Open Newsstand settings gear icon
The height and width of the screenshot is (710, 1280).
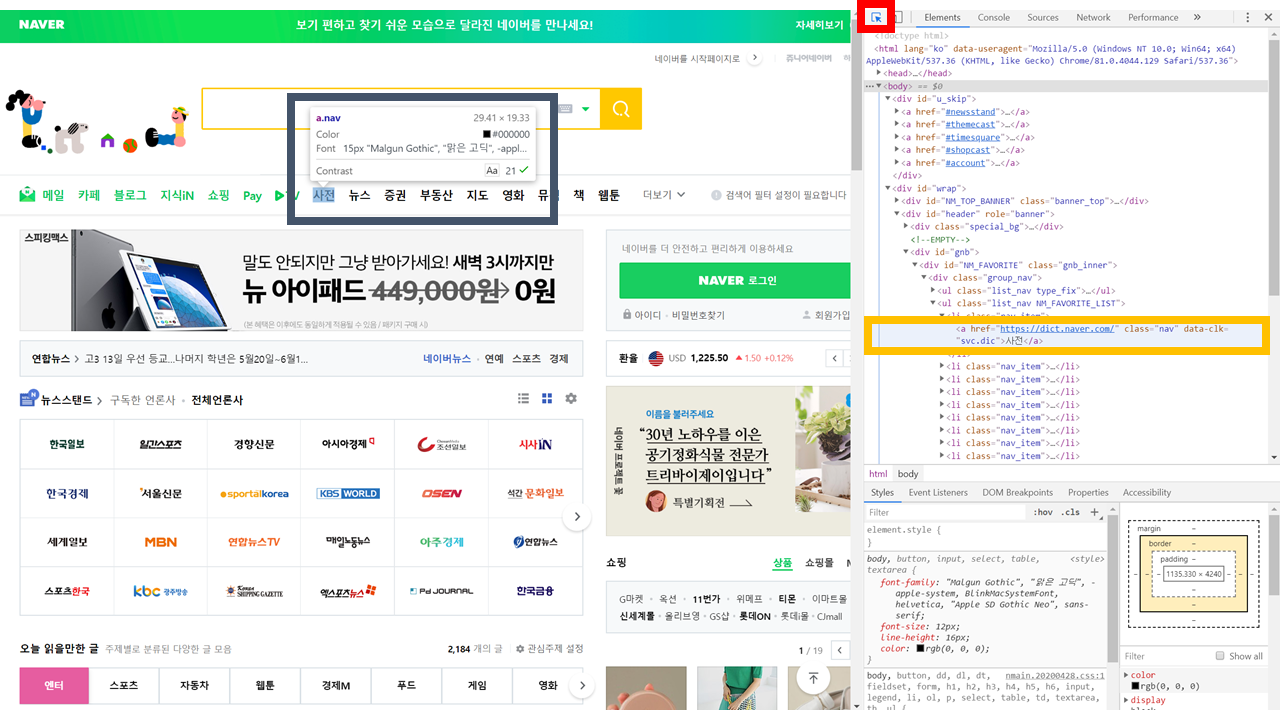click(571, 399)
